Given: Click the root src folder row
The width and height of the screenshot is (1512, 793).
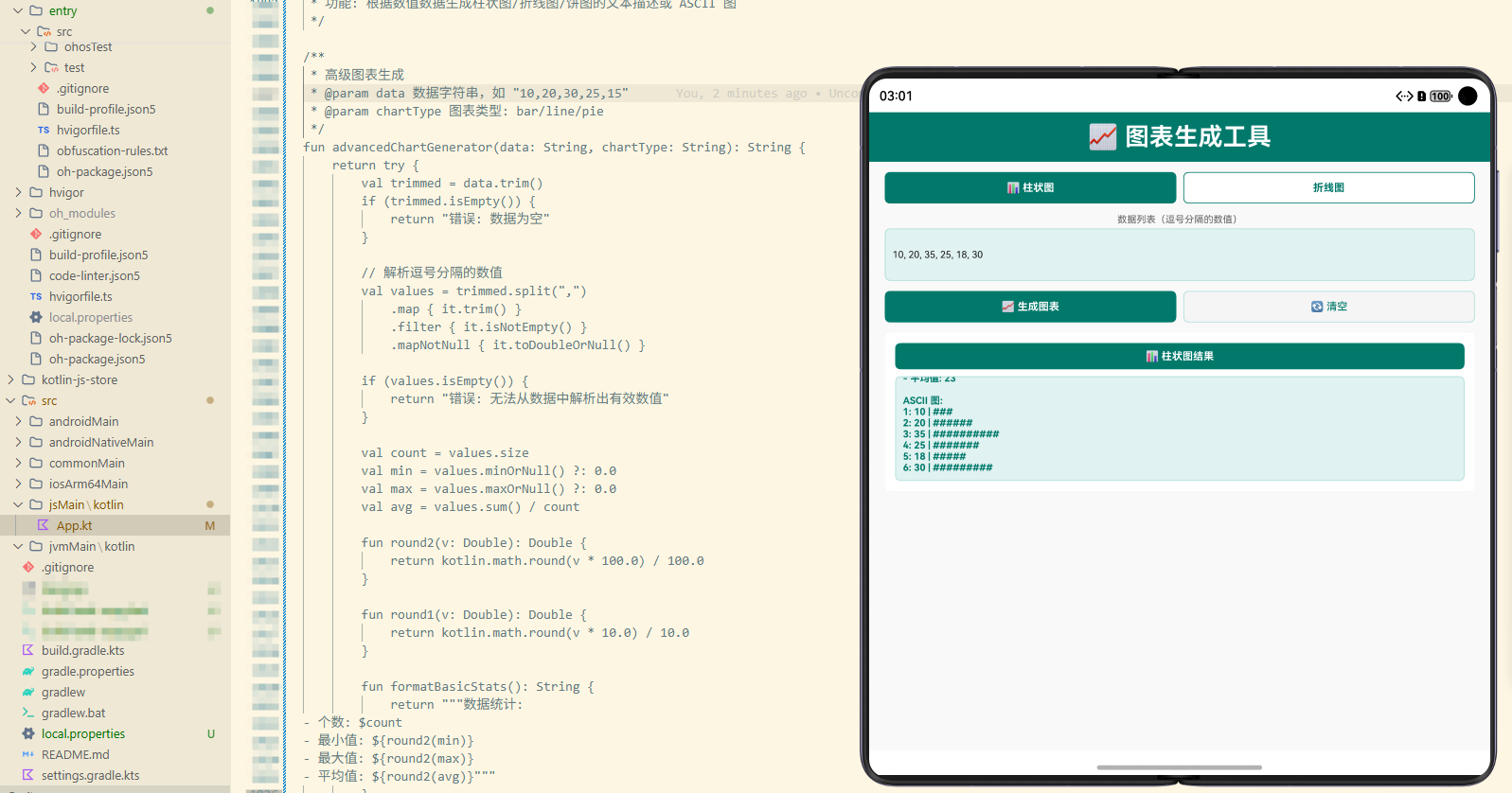Looking at the screenshot, I should (x=115, y=400).
